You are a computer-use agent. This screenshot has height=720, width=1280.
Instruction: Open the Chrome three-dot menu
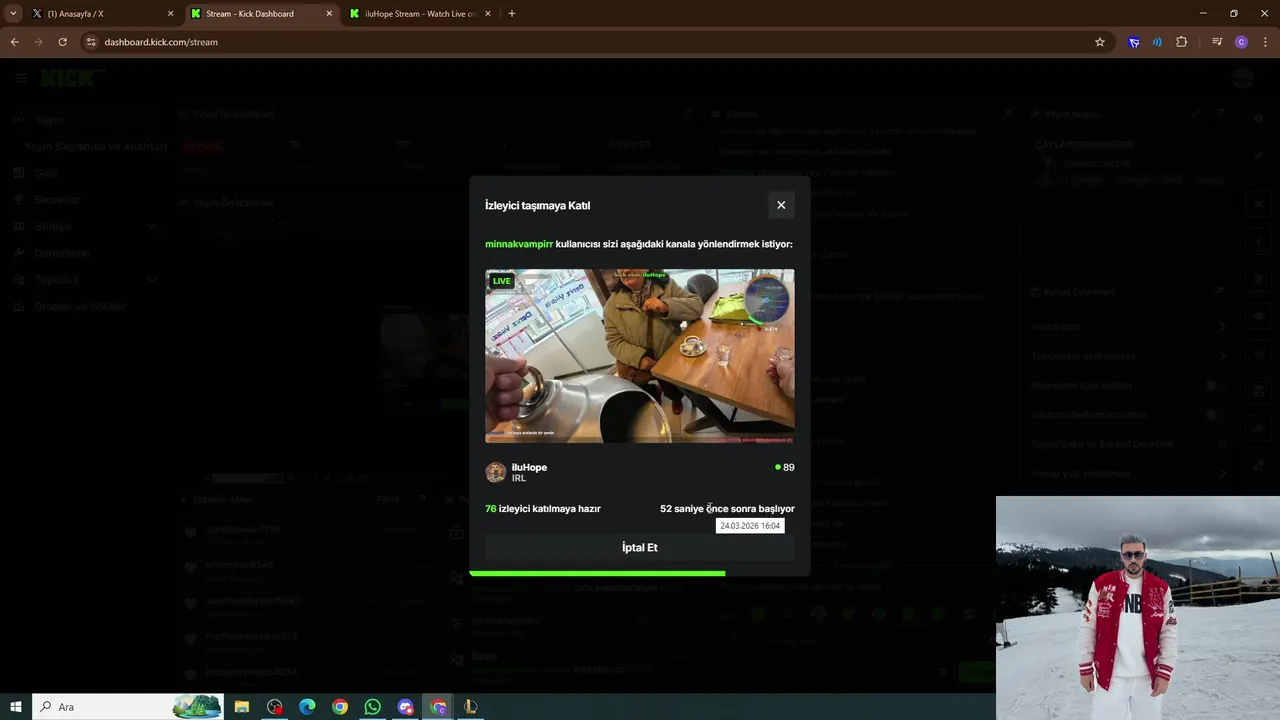(1266, 42)
